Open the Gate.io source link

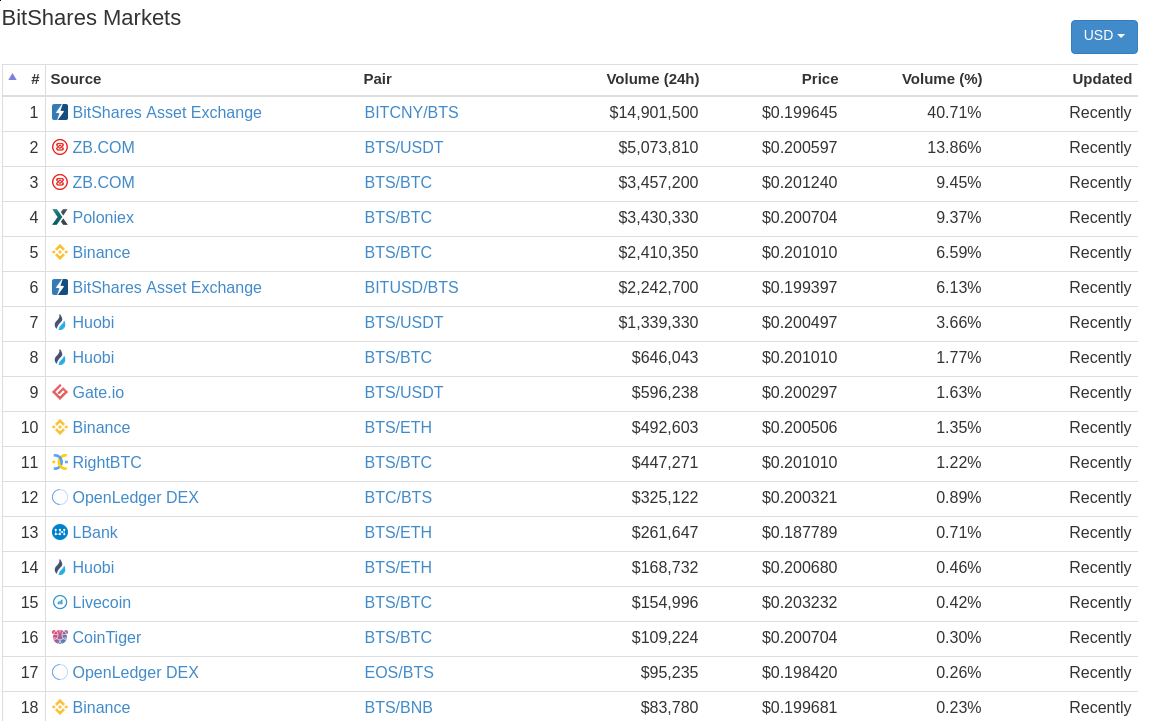tap(98, 392)
